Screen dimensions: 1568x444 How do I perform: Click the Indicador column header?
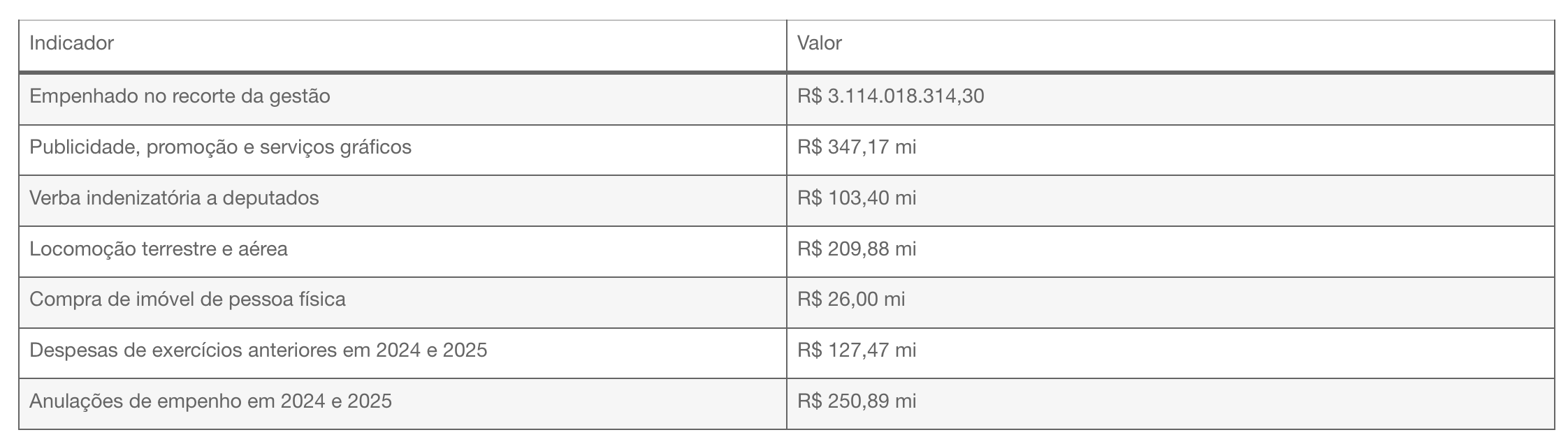[x=403, y=46]
